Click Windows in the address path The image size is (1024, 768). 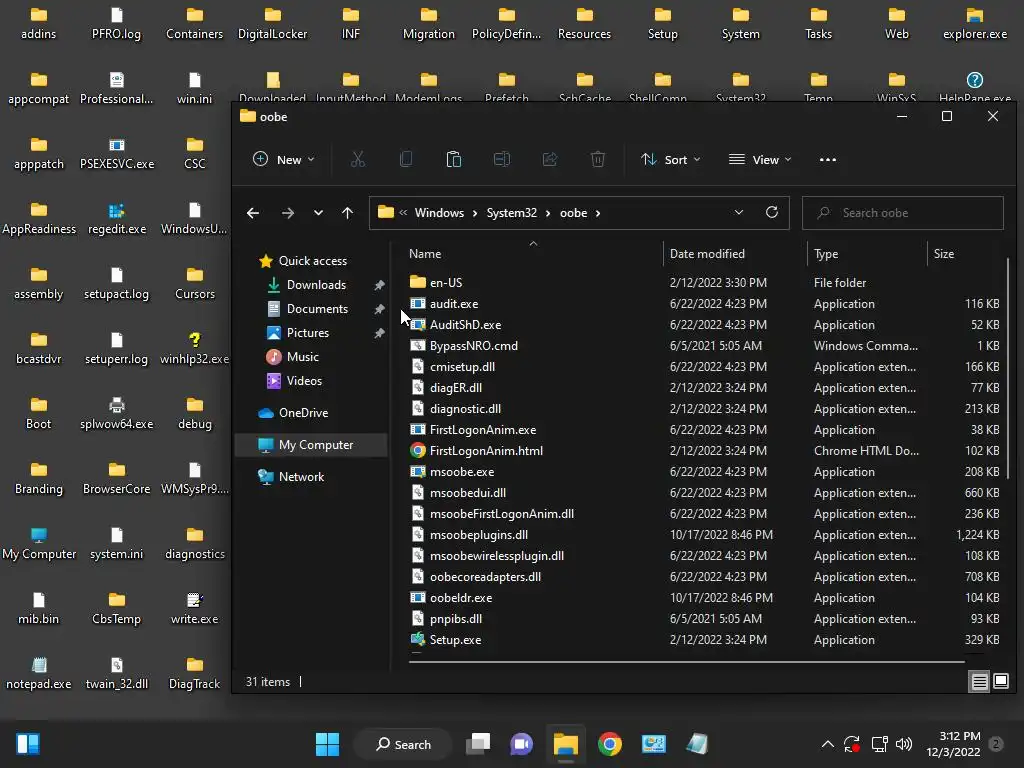[439, 213]
